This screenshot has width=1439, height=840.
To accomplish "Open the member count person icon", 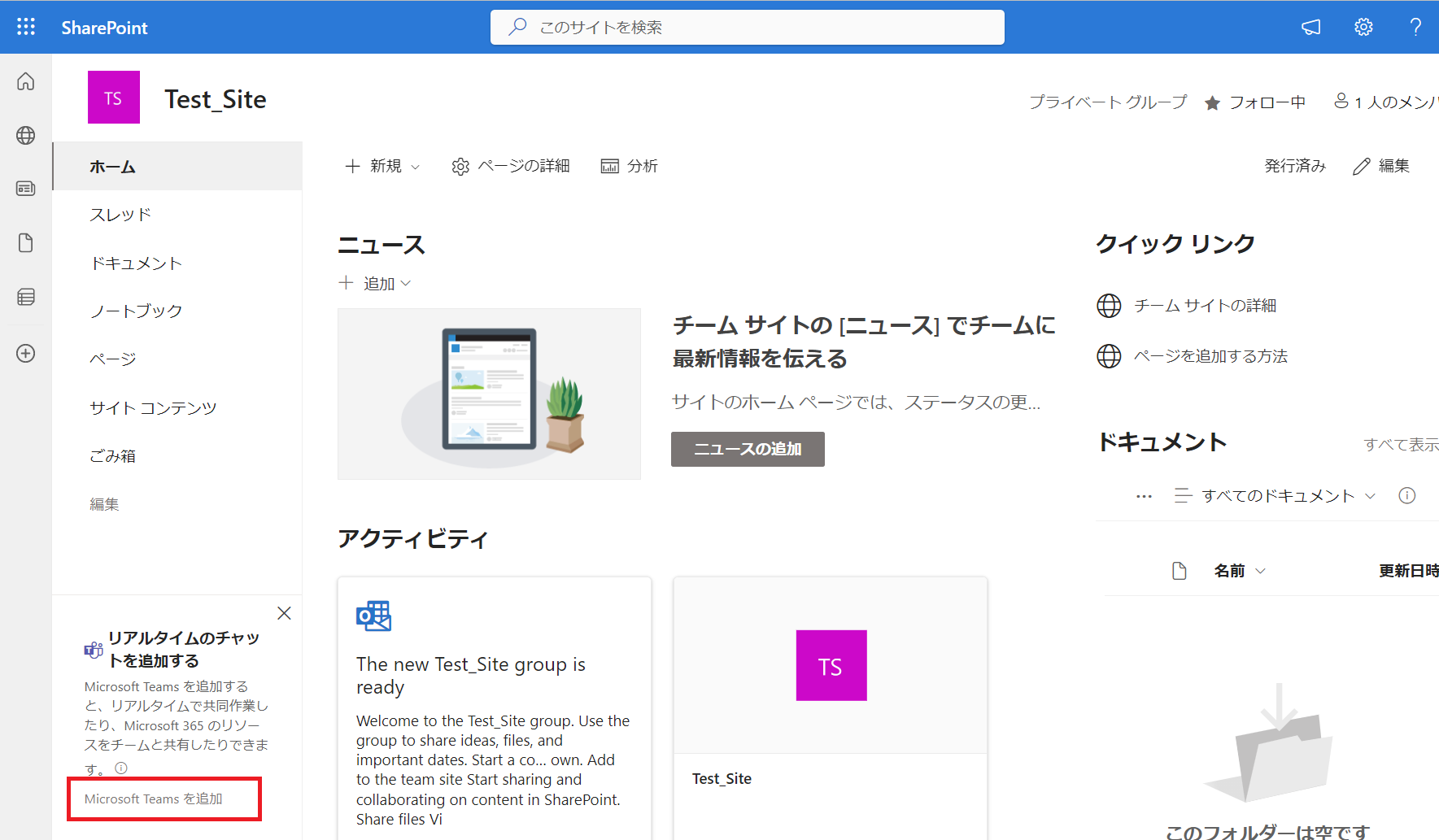I will point(1341,101).
